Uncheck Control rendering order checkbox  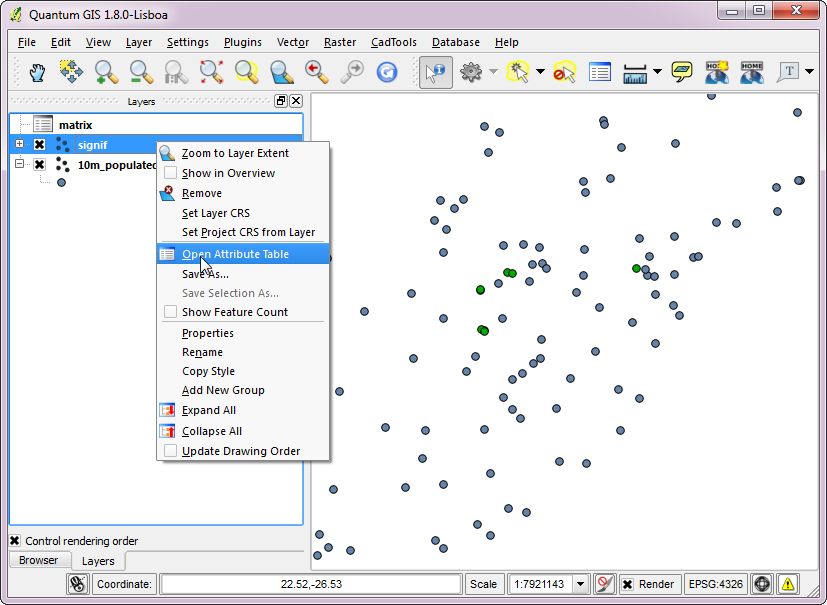pos(15,541)
